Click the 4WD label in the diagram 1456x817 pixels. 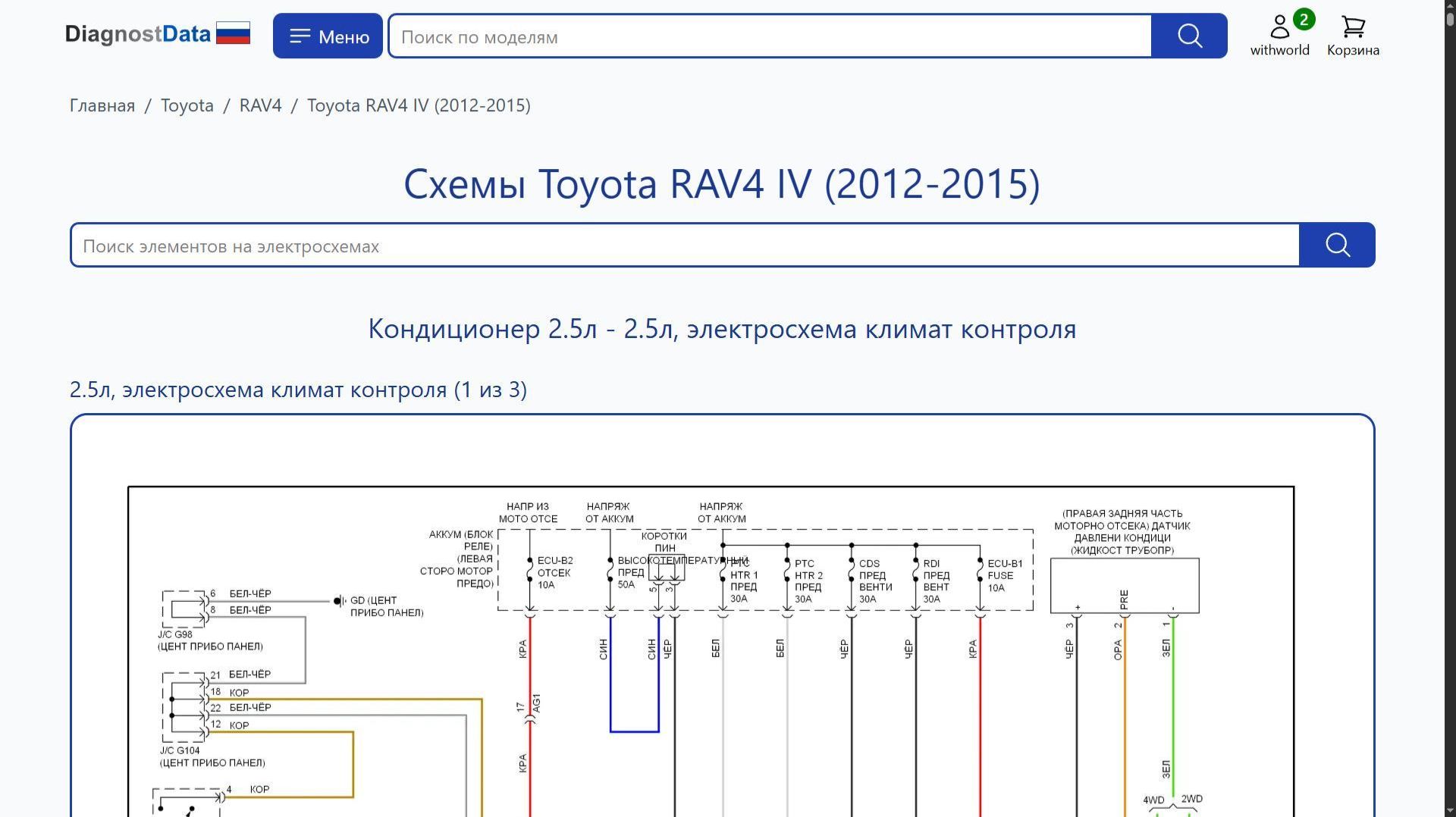(x=1153, y=800)
